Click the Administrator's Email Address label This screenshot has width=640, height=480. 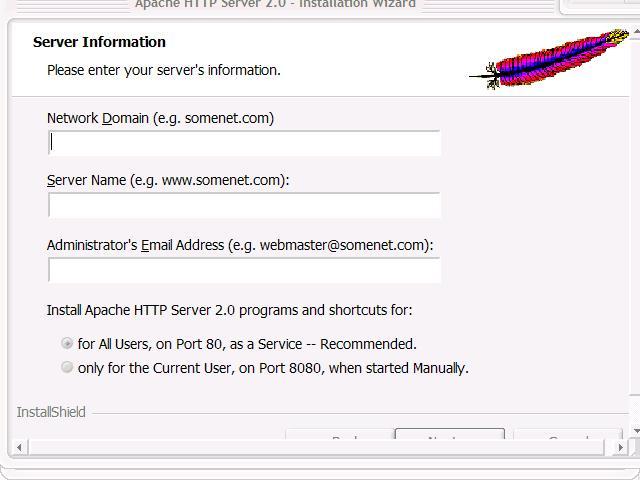pyautogui.click(x=240, y=245)
